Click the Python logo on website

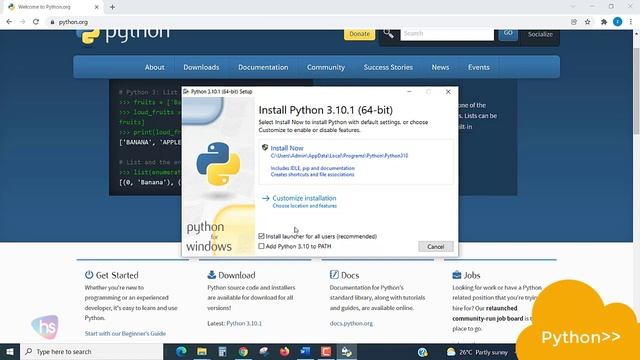(122, 36)
